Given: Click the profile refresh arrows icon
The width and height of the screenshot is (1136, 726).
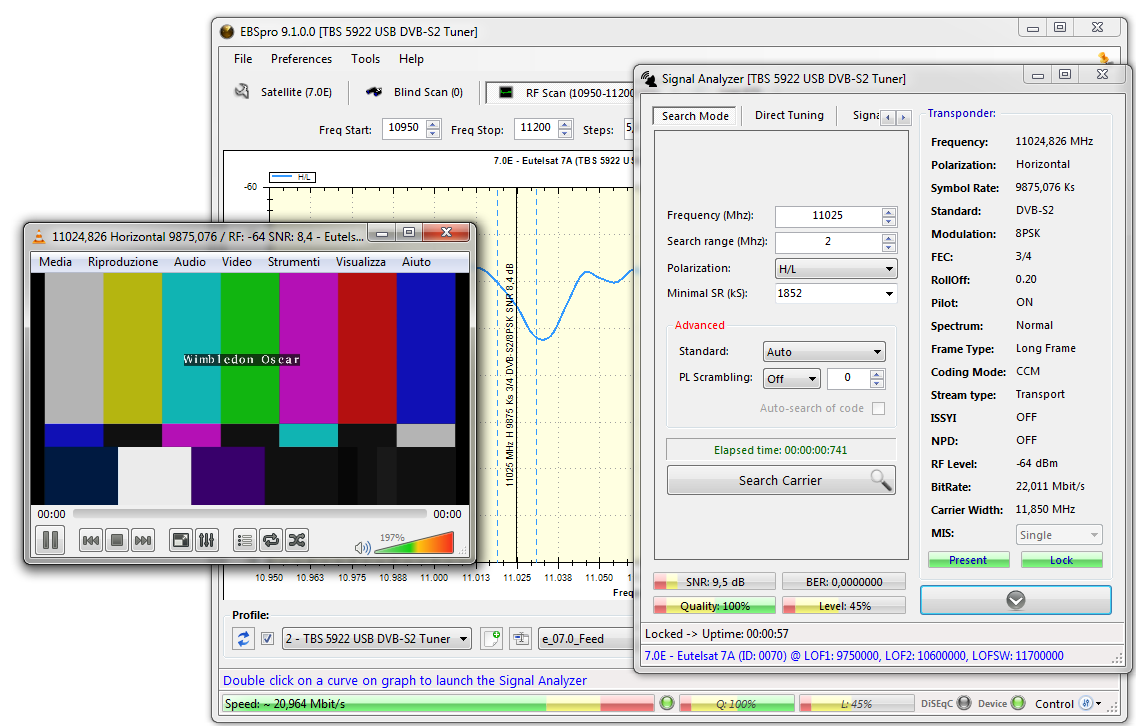Looking at the screenshot, I should tap(243, 638).
